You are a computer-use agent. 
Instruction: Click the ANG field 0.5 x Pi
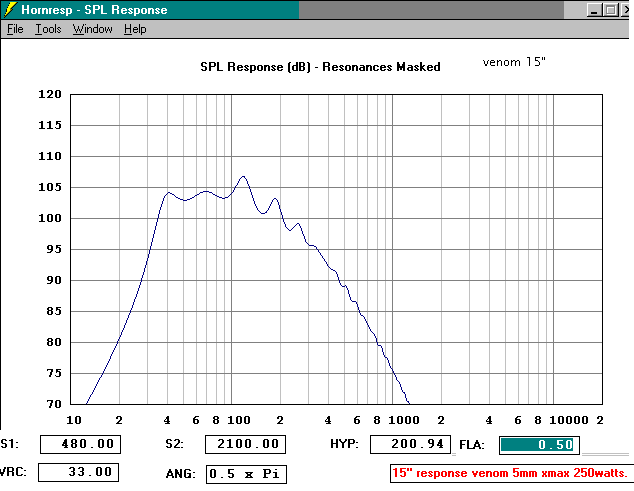tap(246, 474)
